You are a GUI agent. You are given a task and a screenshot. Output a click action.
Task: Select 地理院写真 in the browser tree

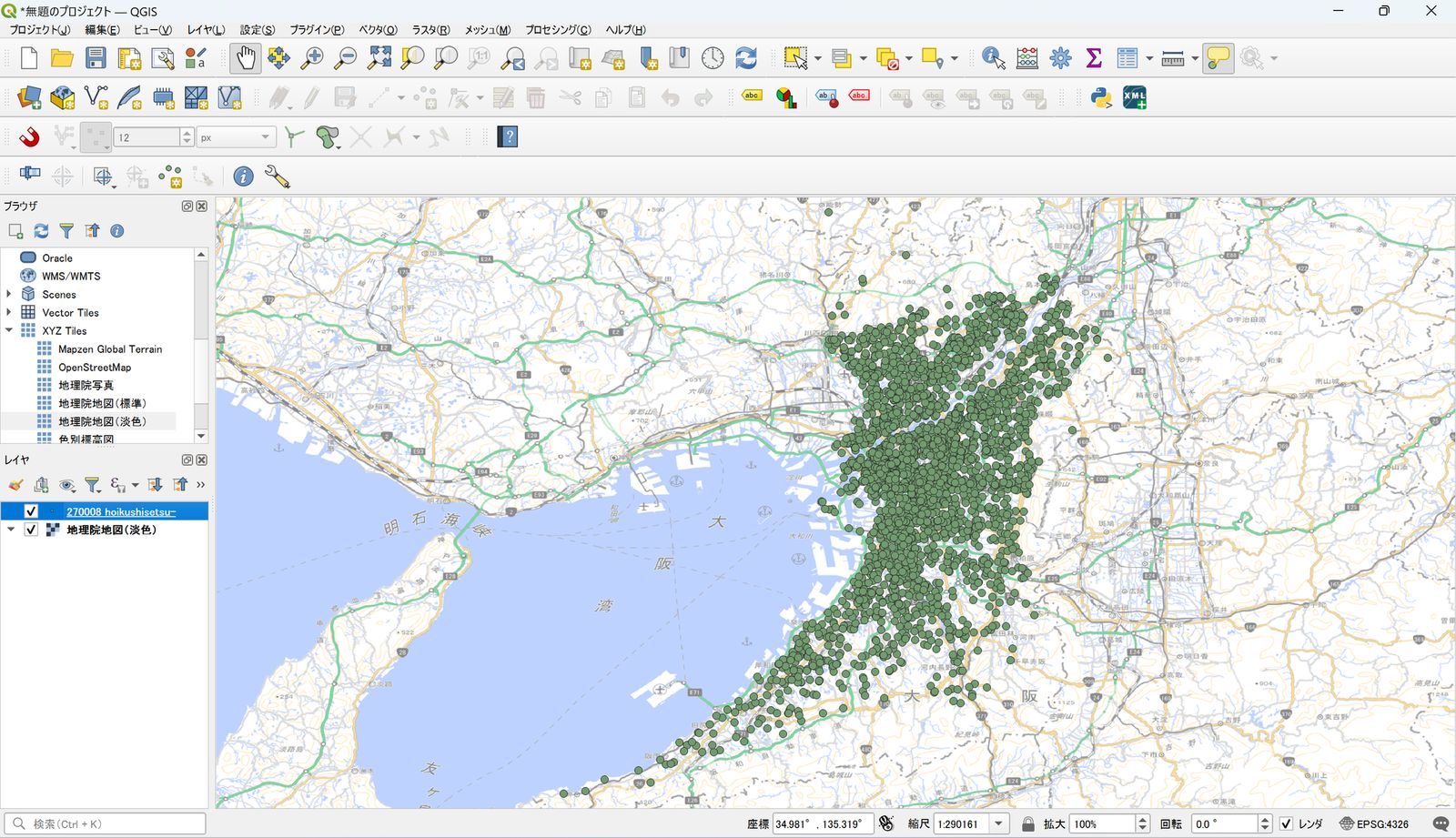coord(86,385)
